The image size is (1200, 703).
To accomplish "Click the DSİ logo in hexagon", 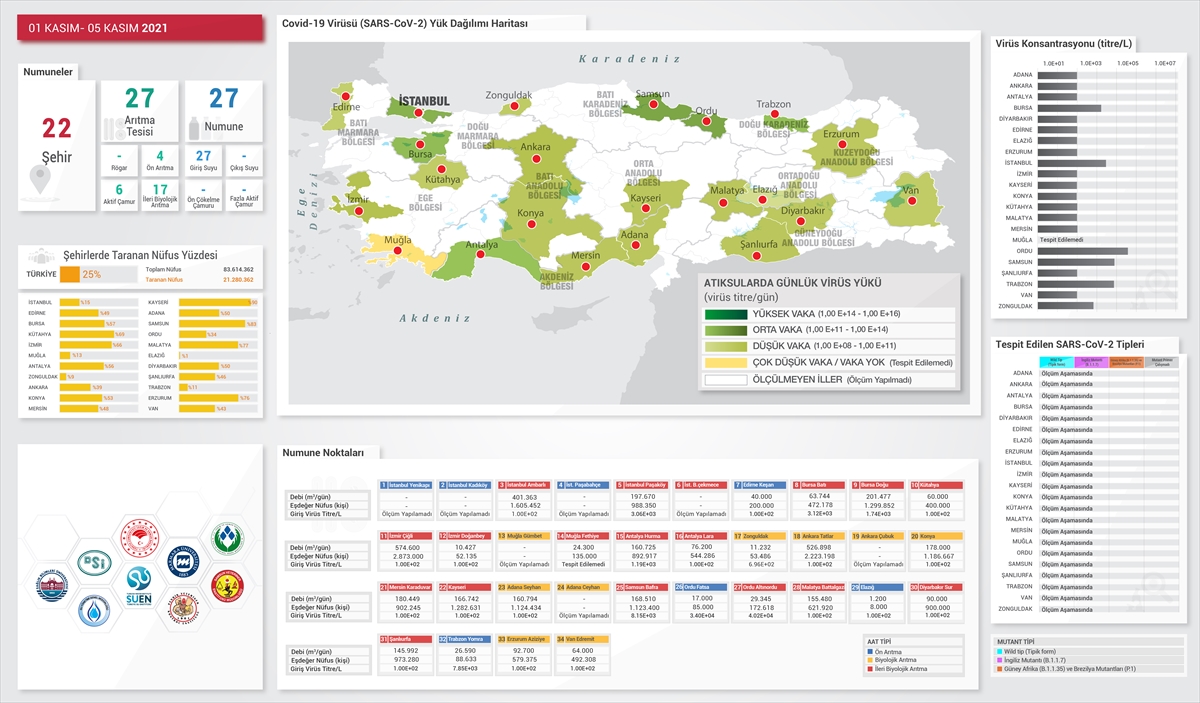I will pos(97,562).
